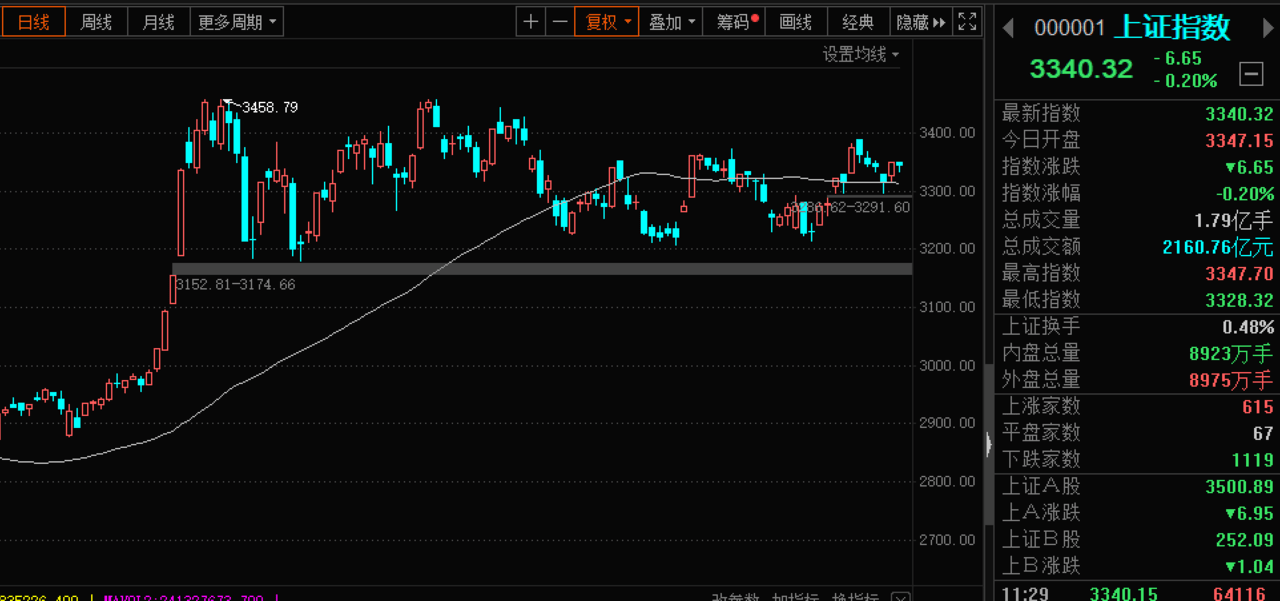
Task: Expand the 更多周期 period dropdown
Action: pyautogui.click(x=239, y=22)
